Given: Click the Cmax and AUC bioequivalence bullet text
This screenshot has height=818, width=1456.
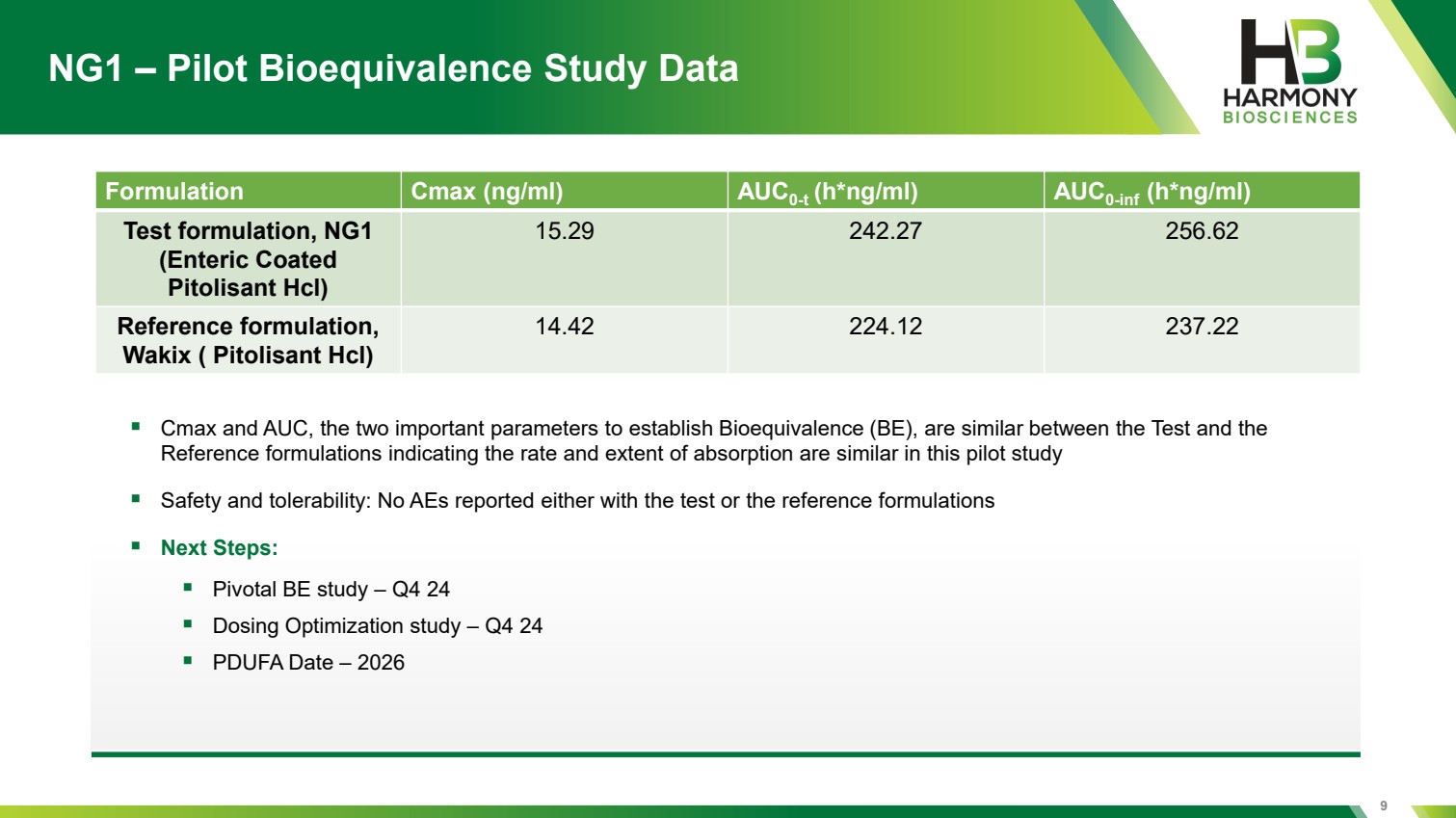Looking at the screenshot, I should pos(713,440).
